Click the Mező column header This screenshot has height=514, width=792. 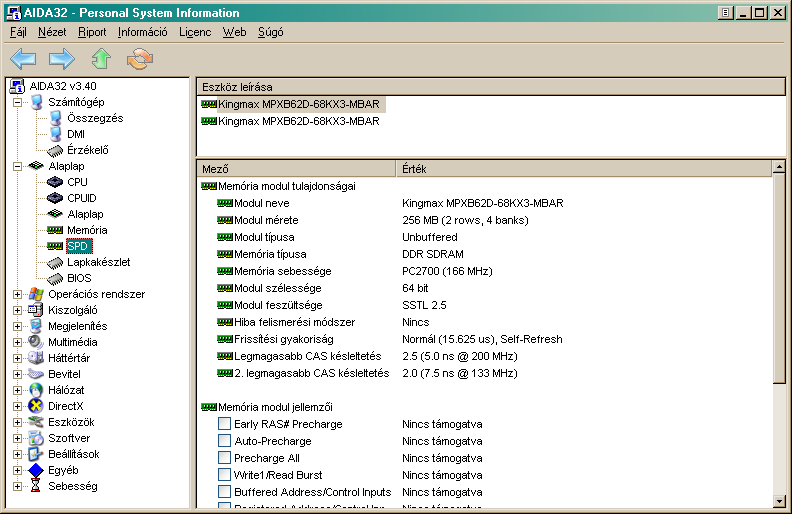pos(296,169)
